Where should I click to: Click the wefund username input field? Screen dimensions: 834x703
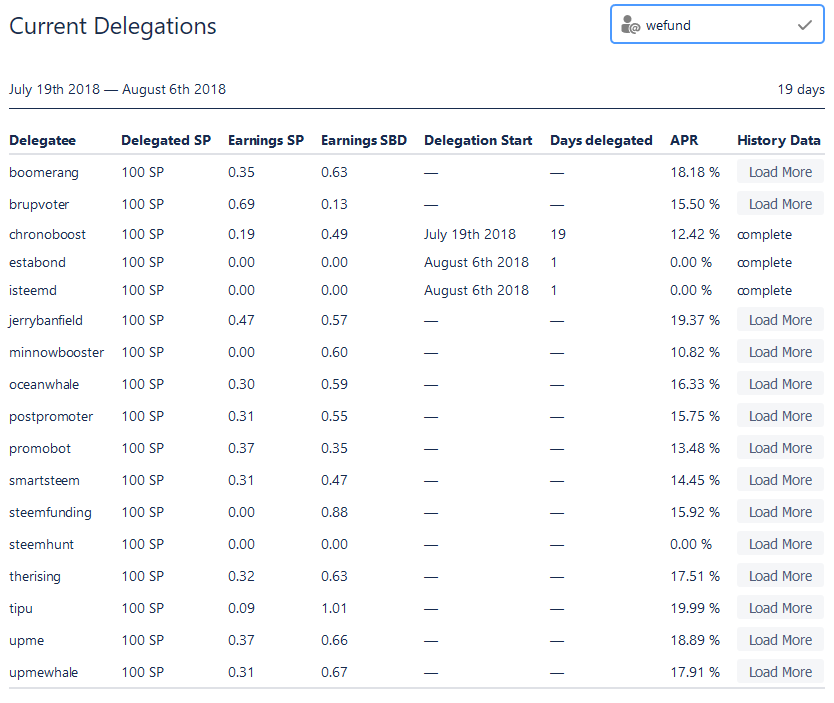click(x=715, y=26)
